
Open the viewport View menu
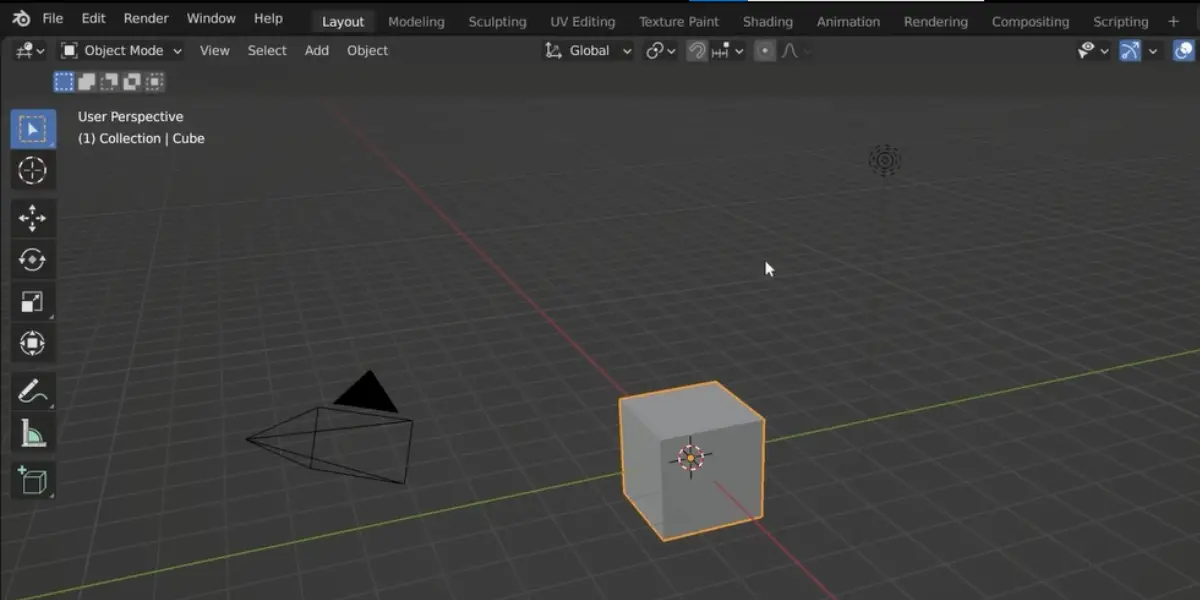point(215,51)
